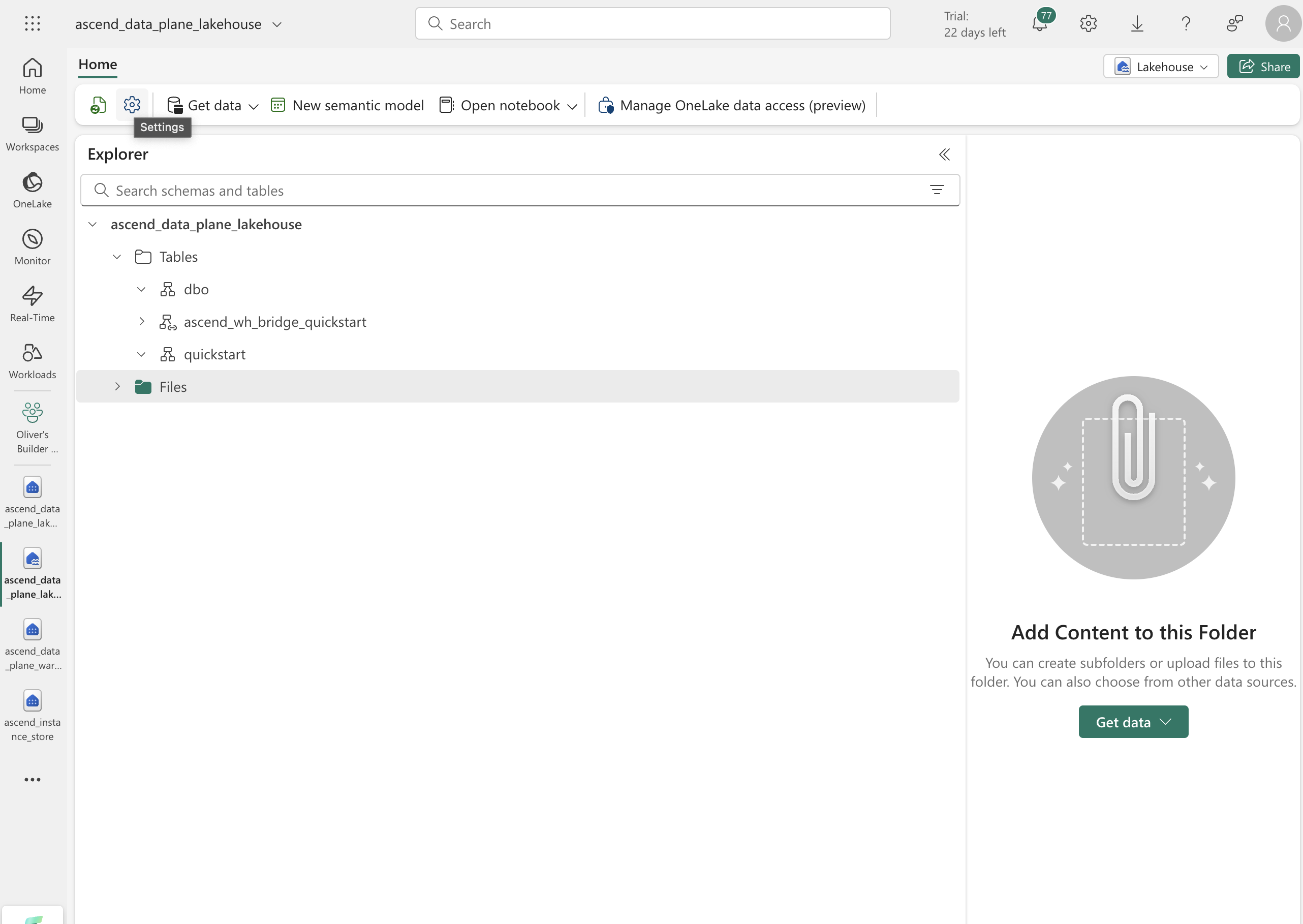1303x924 pixels.
Task: Click Trial 22 days left status
Action: click(974, 24)
